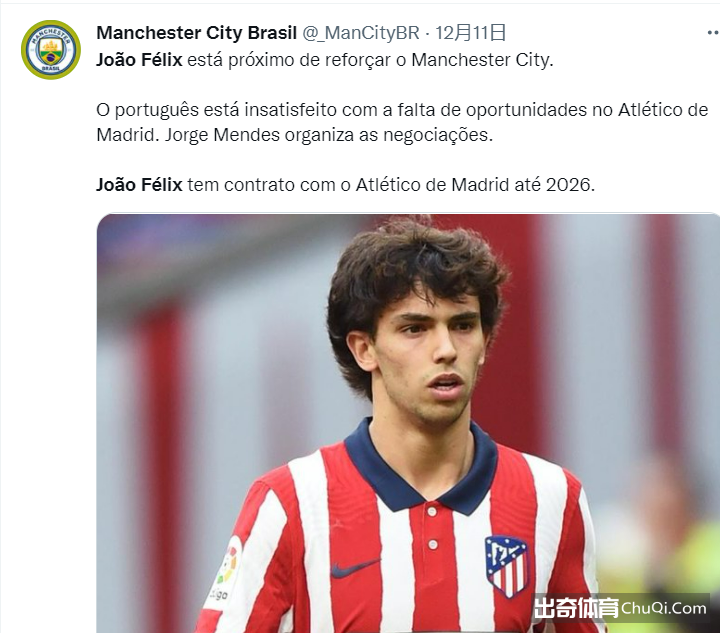Click bold João Félix in contract line

(x=139, y=185)
